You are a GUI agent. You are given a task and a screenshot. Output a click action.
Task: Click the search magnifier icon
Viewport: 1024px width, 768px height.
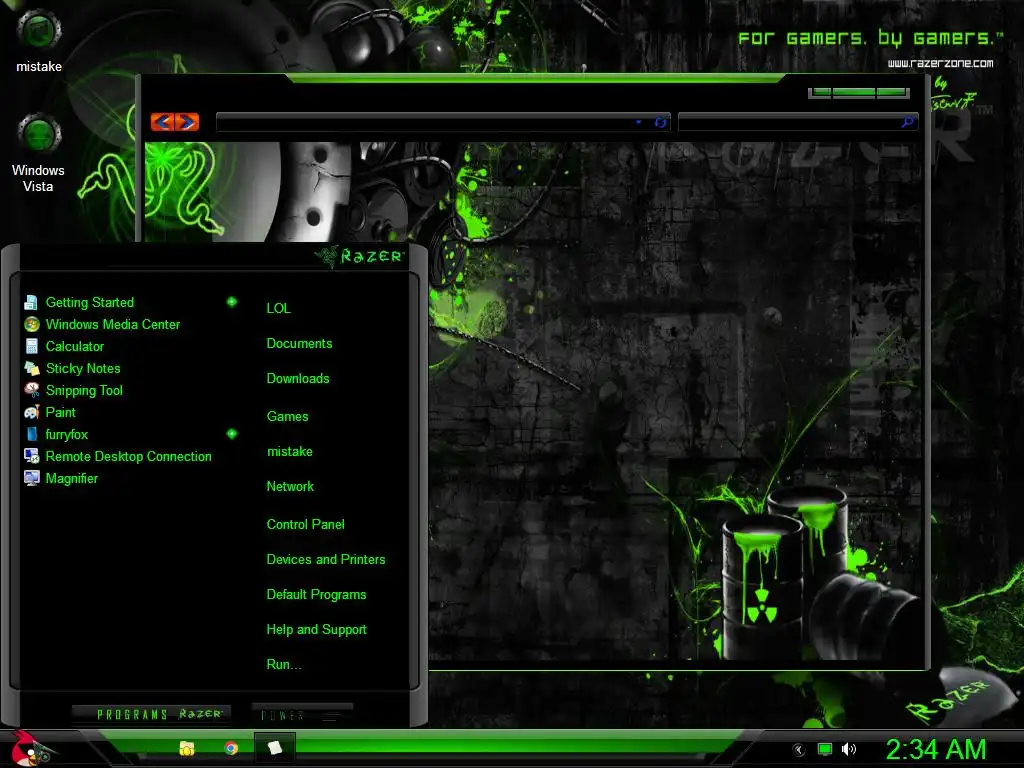point(908,122)
